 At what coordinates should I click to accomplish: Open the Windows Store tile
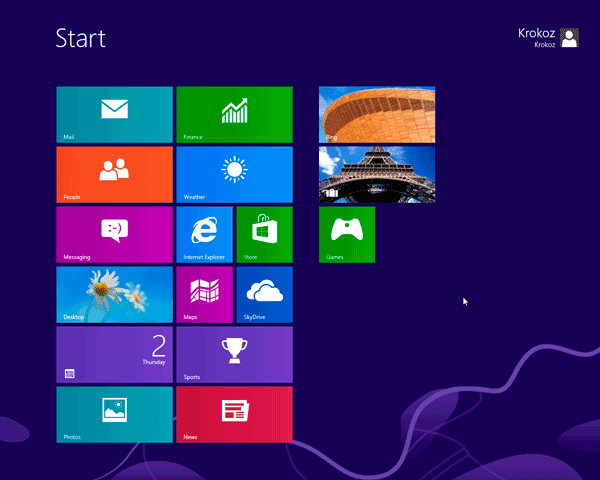point(264,235)
